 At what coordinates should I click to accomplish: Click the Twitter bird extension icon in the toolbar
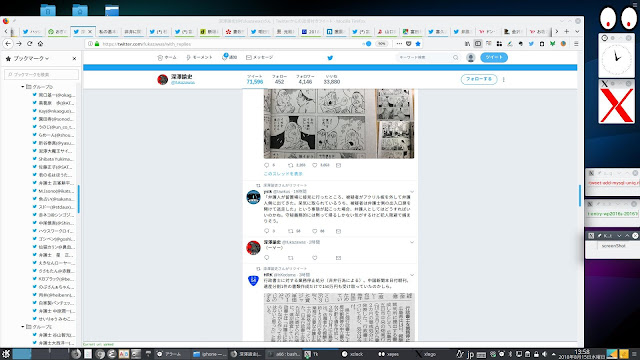point(531,44)
